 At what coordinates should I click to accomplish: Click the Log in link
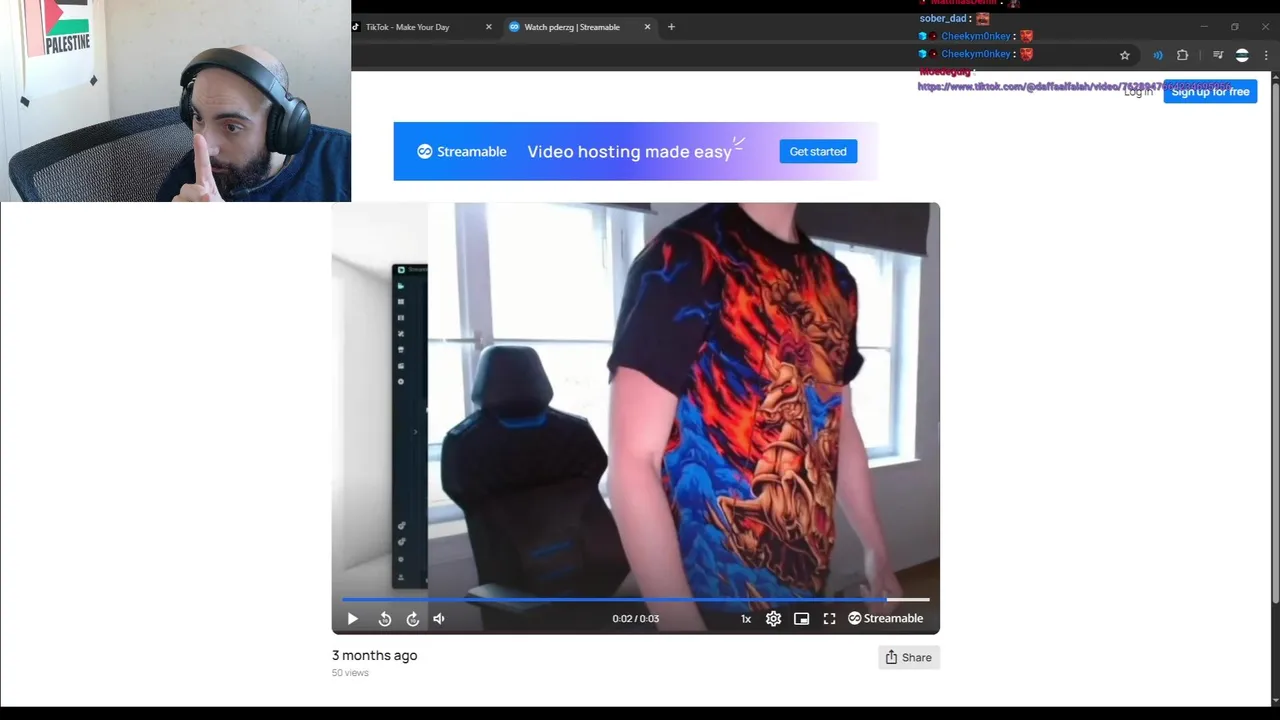tap(1138, 92)
